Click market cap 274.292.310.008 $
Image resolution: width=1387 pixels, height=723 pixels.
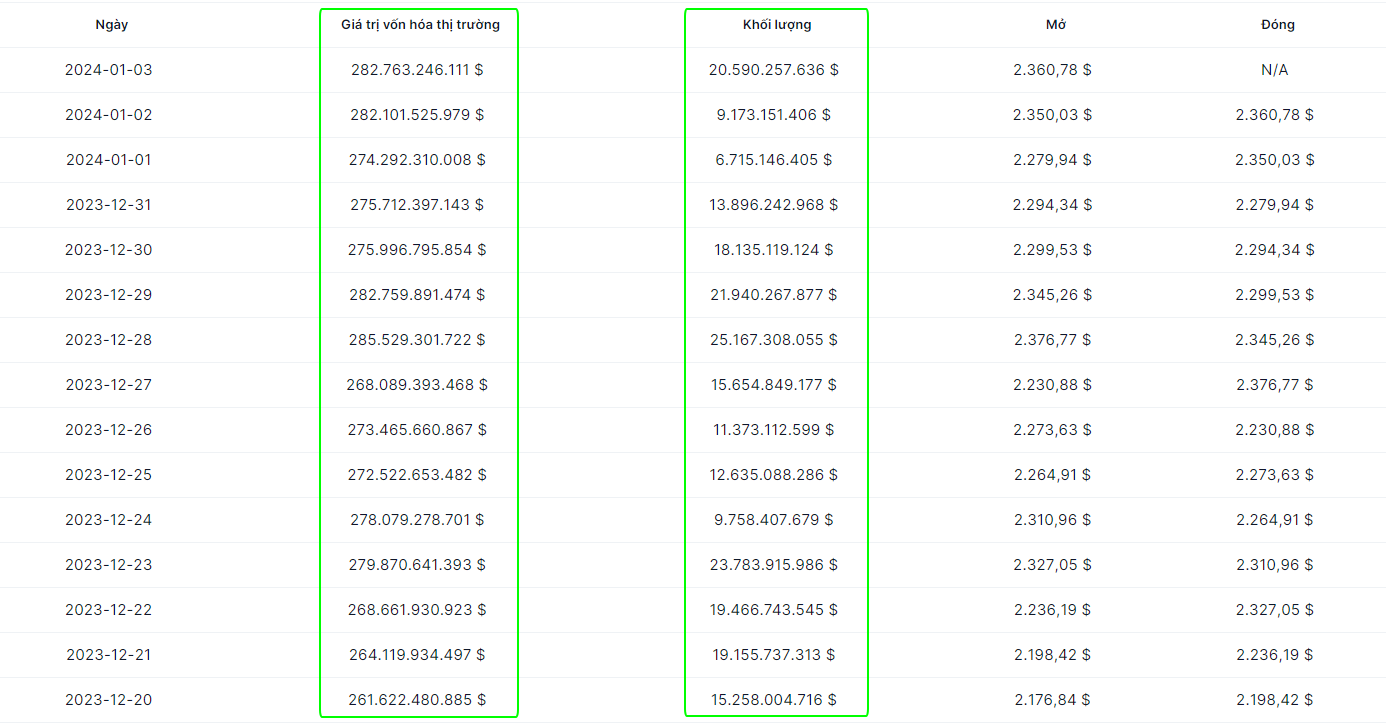click(x=418, y=160)
